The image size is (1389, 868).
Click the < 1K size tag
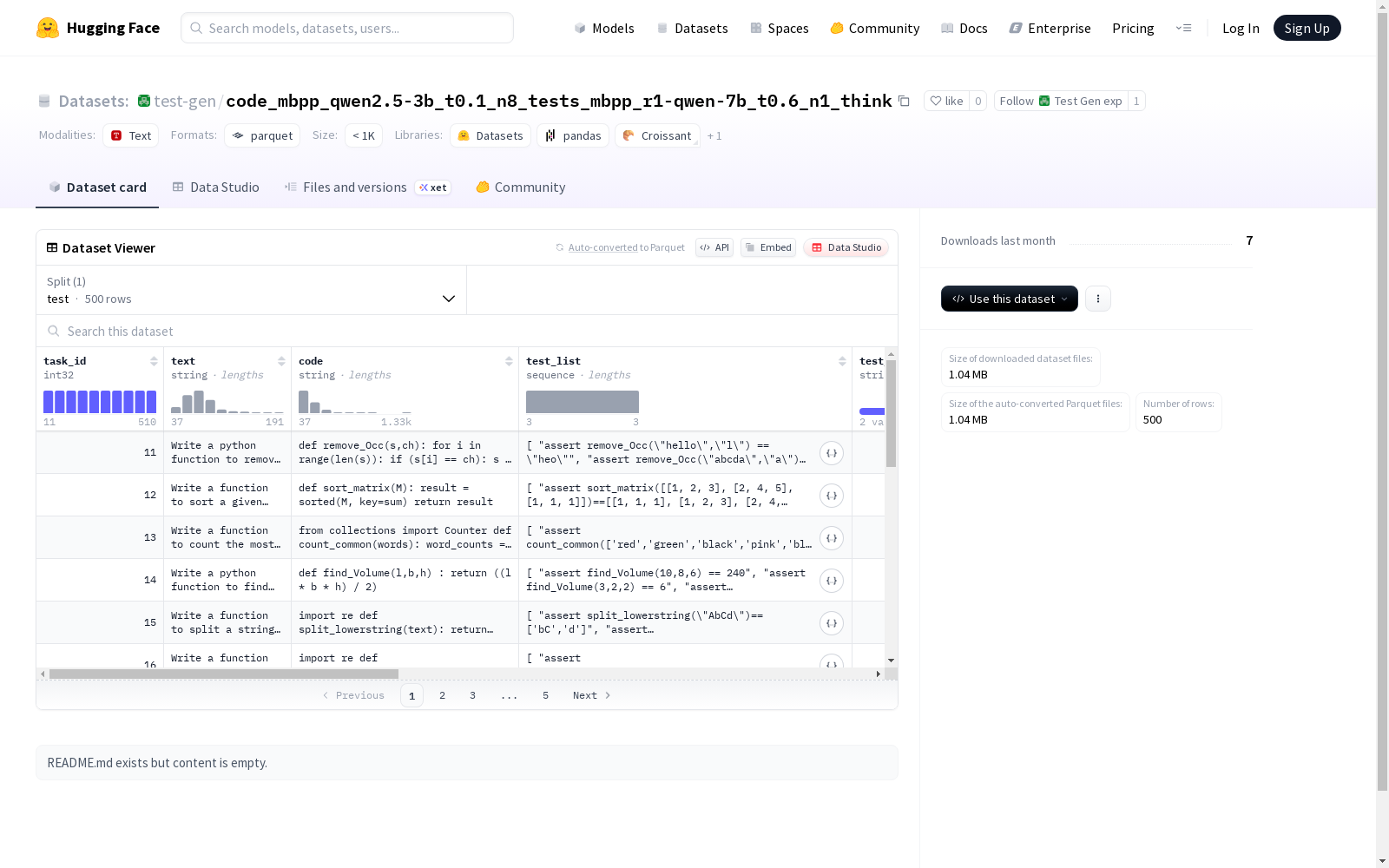(x=364, y=135)
